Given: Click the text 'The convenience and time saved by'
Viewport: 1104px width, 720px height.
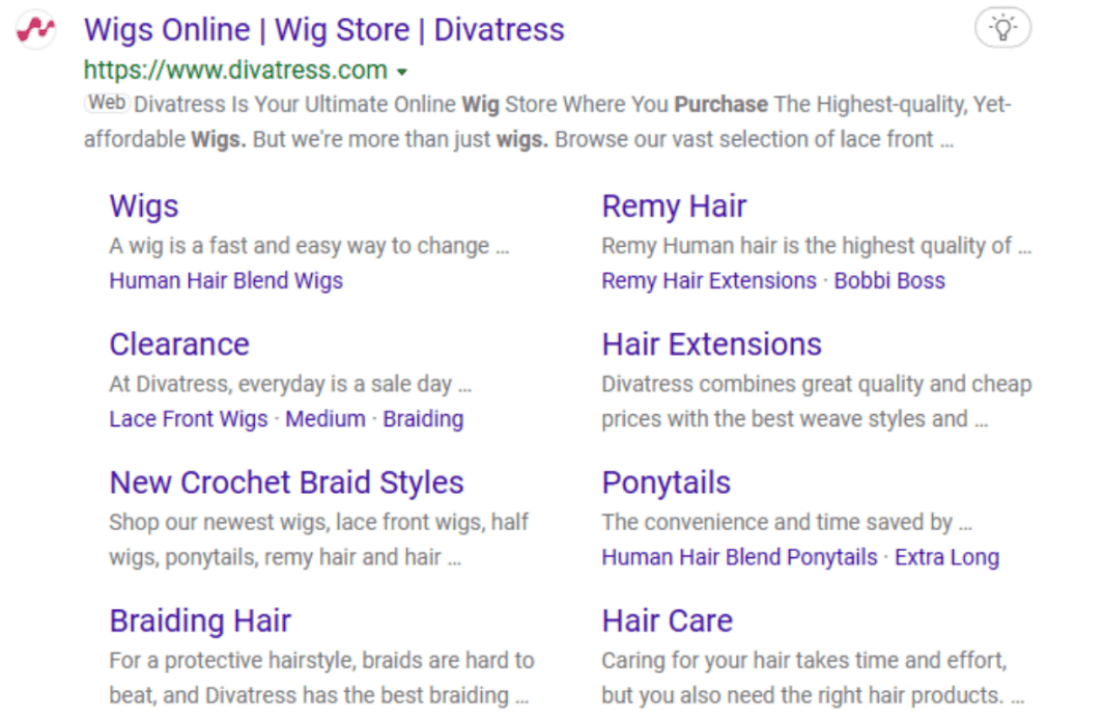Looking at the screenshot, I should point(777,522).
